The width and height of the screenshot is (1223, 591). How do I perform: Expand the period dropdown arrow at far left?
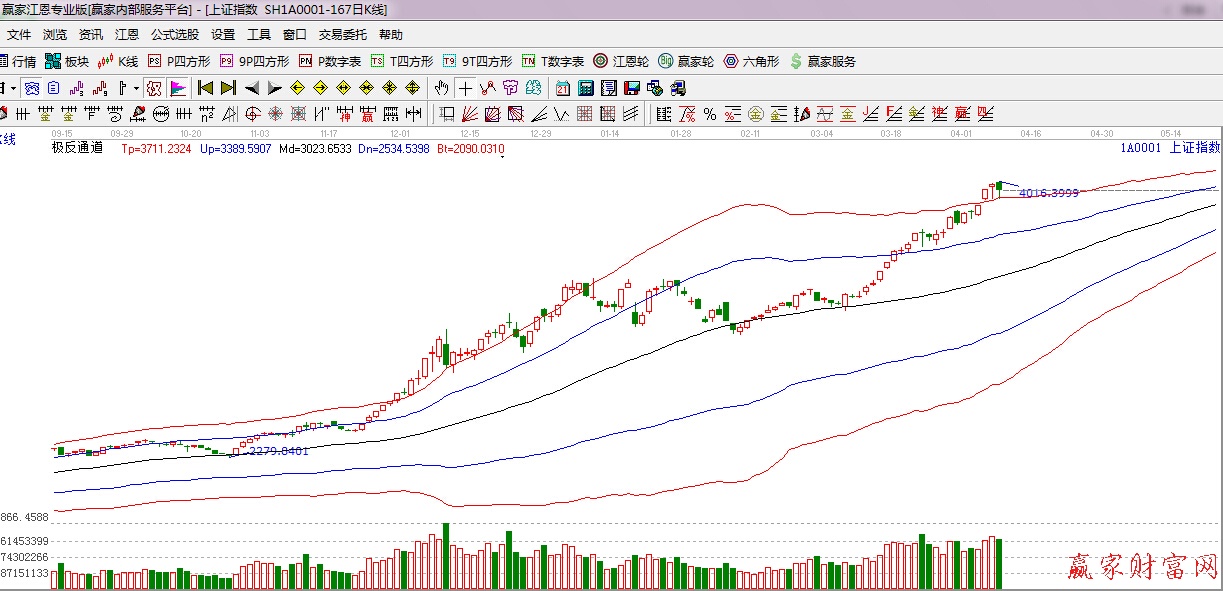[x=13, y=88]
